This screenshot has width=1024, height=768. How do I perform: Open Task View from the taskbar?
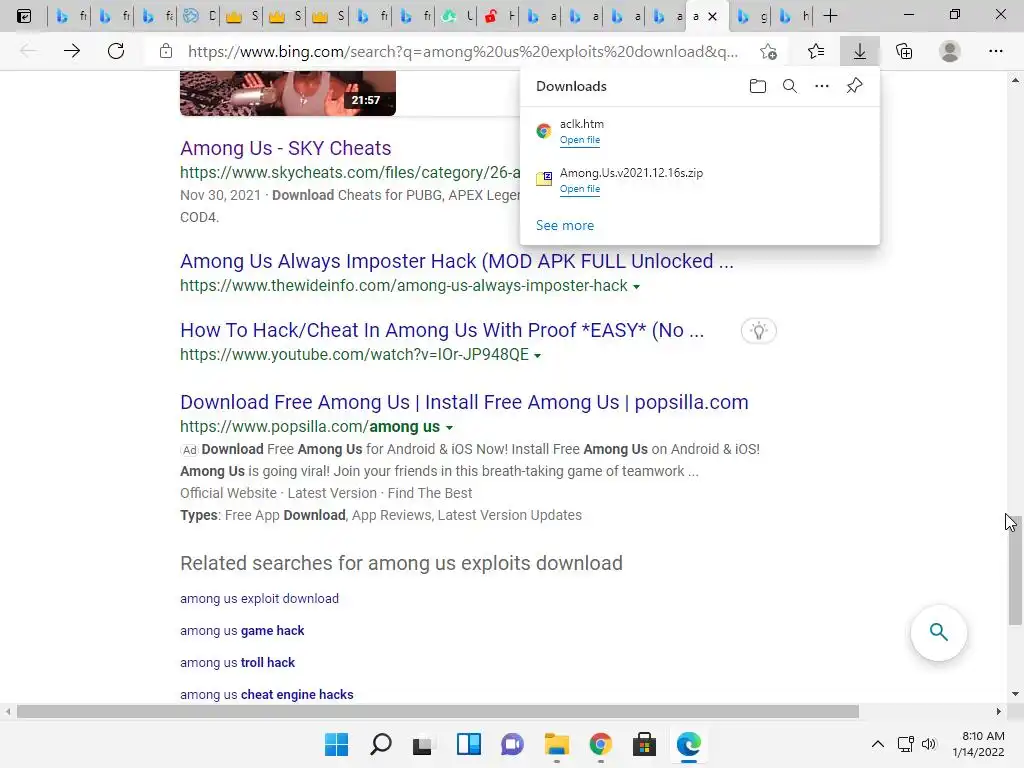coord(423,744)
